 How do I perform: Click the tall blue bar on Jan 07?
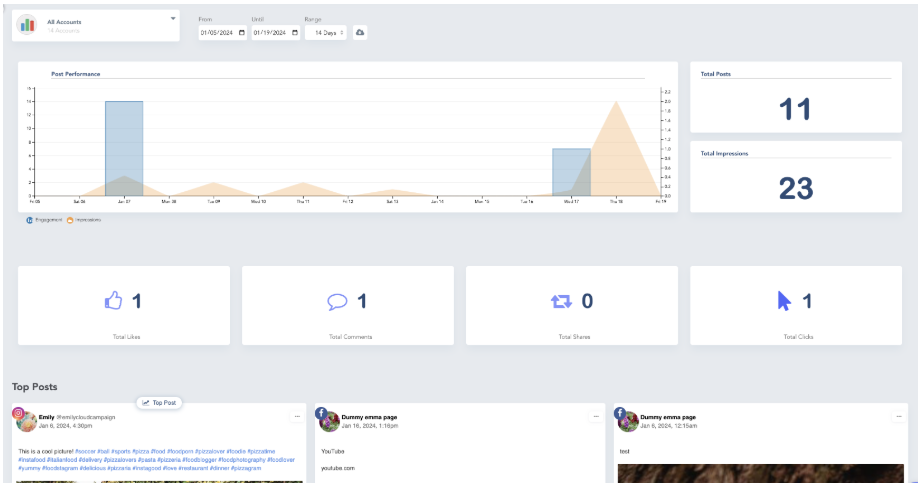124,148
